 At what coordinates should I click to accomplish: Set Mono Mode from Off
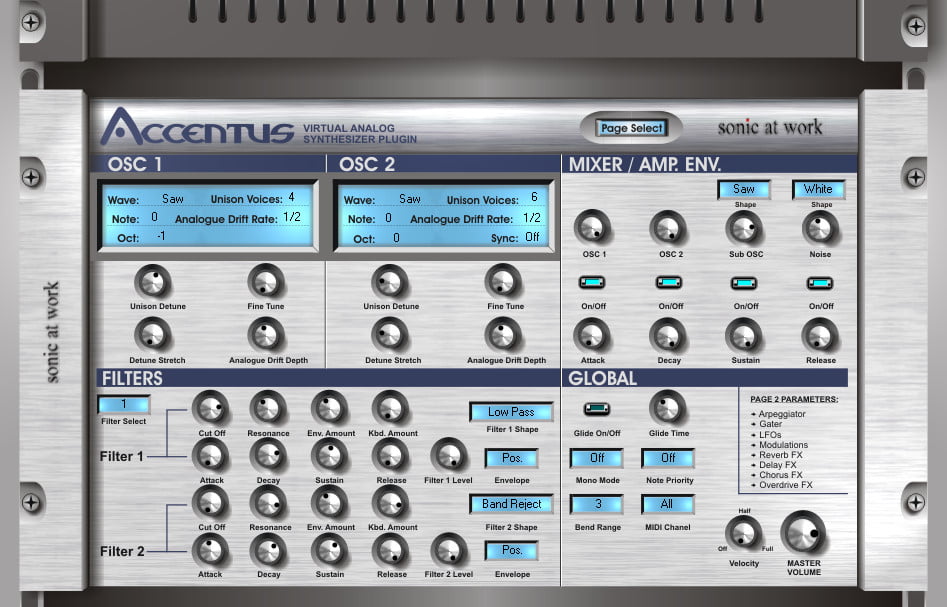(597, 457)
